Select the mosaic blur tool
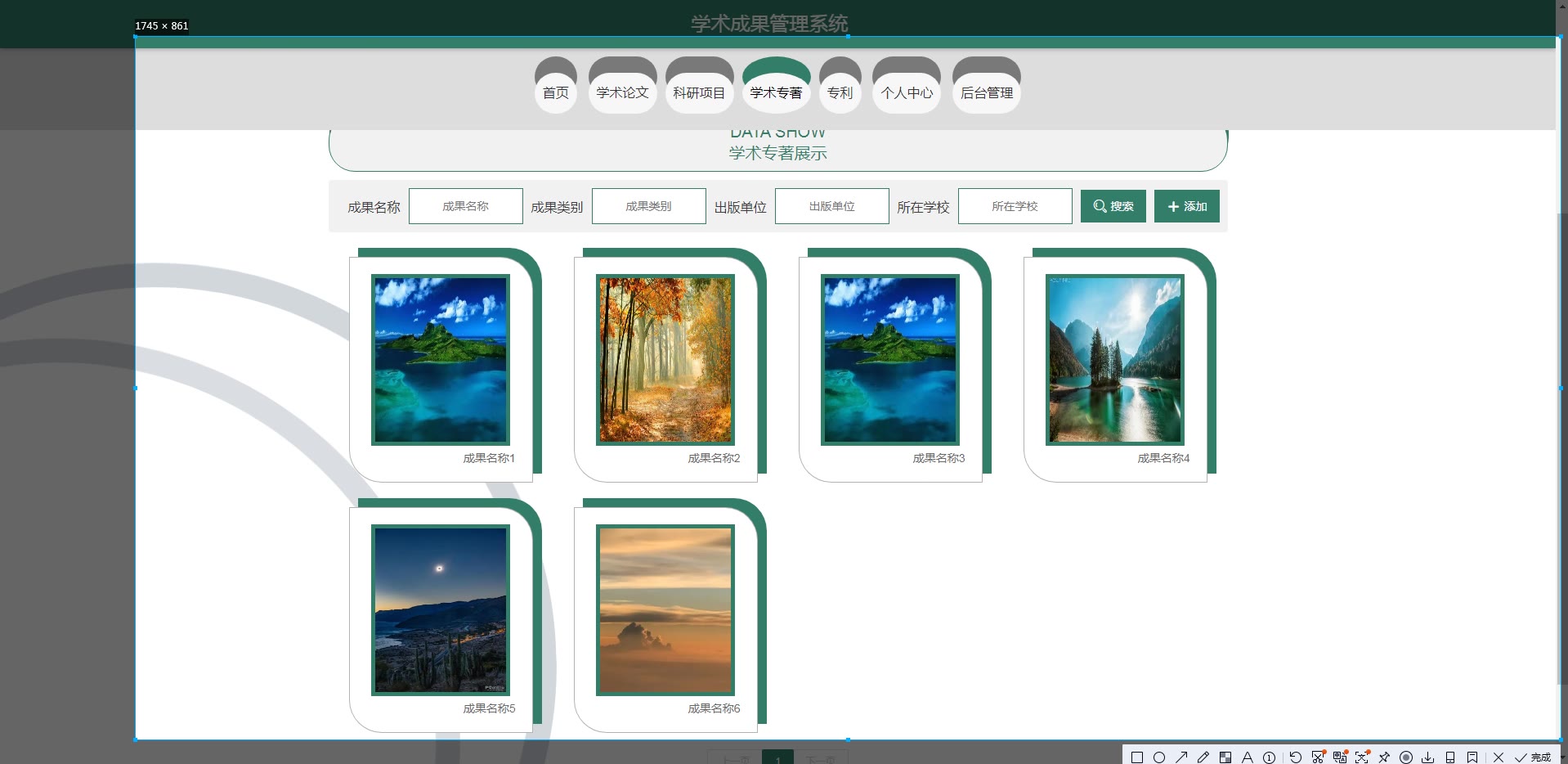Viewport: 1568px width, 764px height. click(x=1225, y=757)
